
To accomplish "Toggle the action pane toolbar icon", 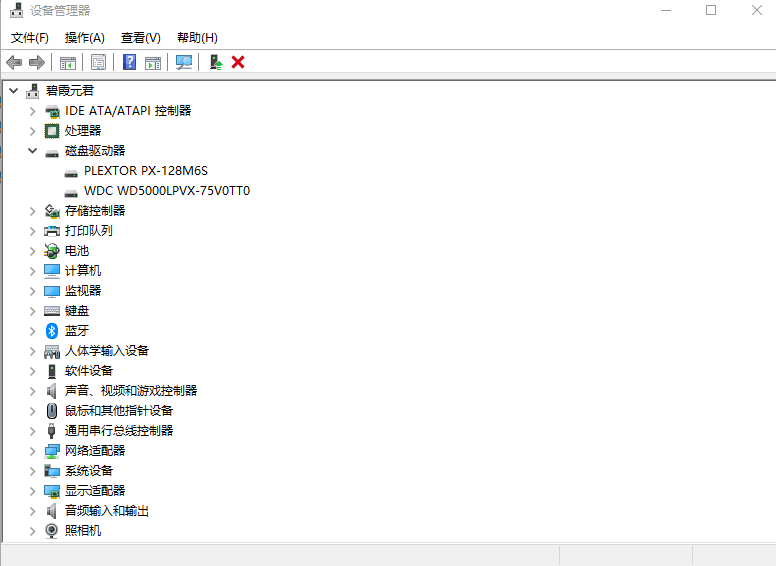I will [153, 63].
